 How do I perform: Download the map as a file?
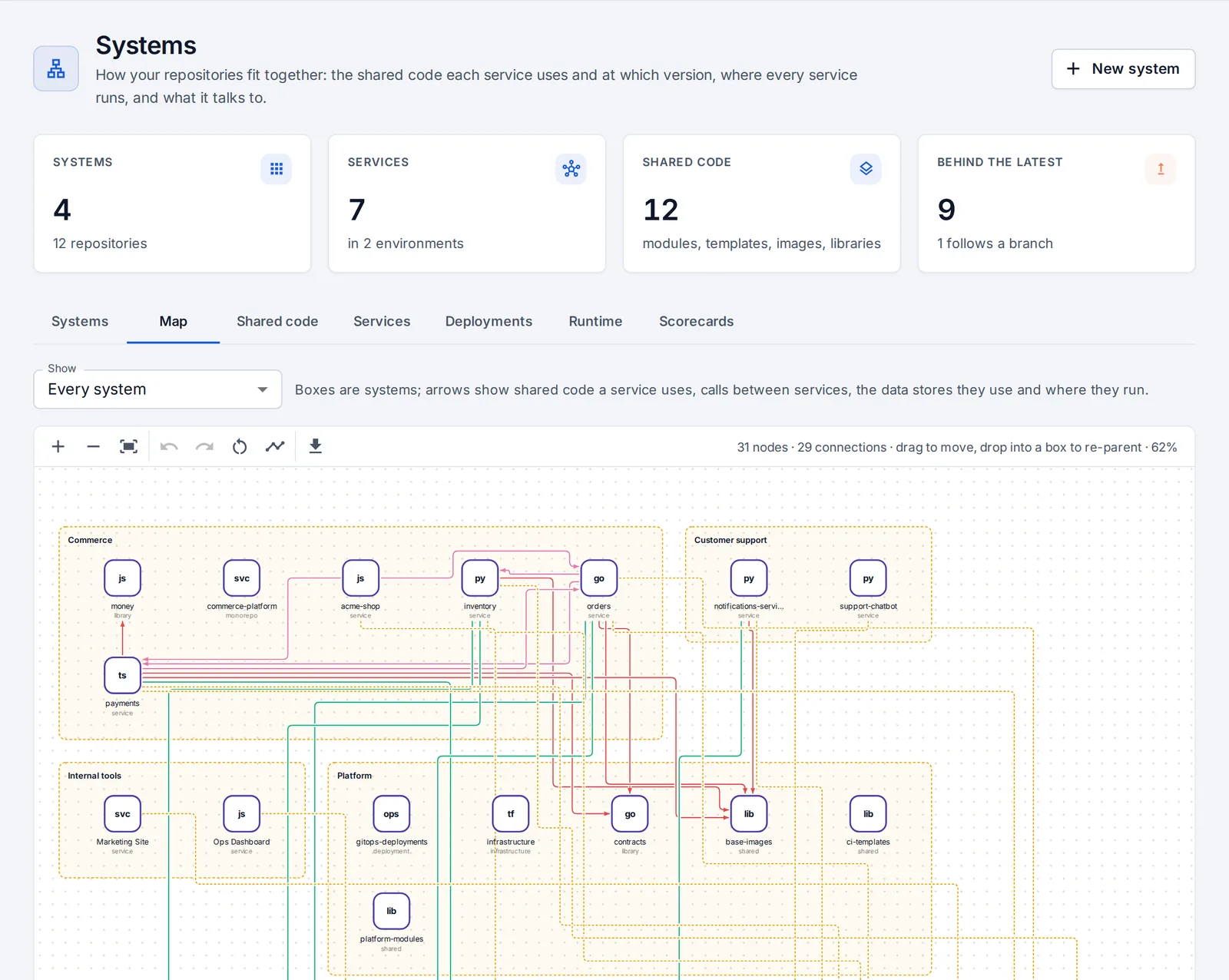coord(315,447)
